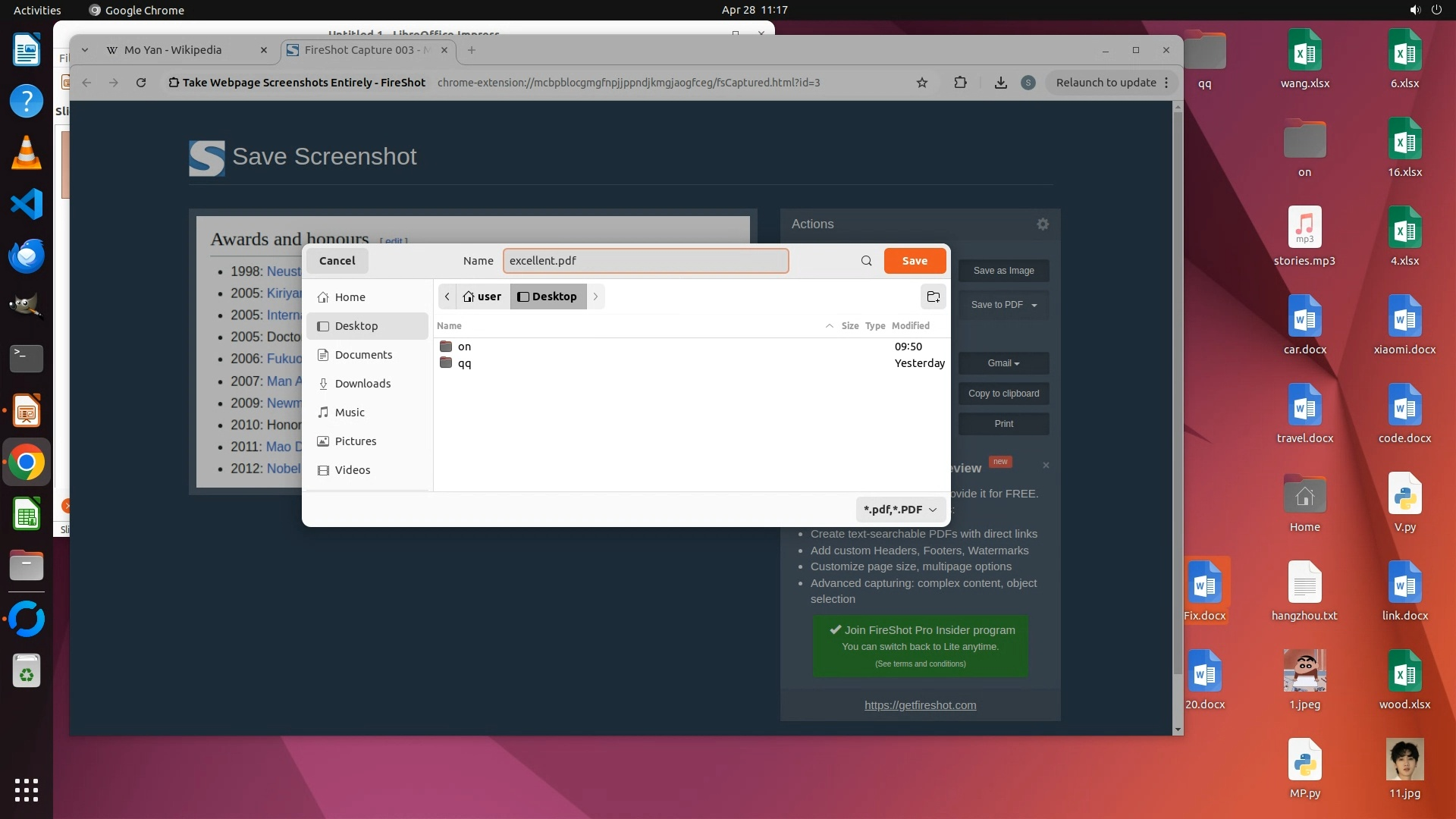Open Chrome extensions puzzle icon
Screen dimensions: 1456x819
(x=960, y=83)
